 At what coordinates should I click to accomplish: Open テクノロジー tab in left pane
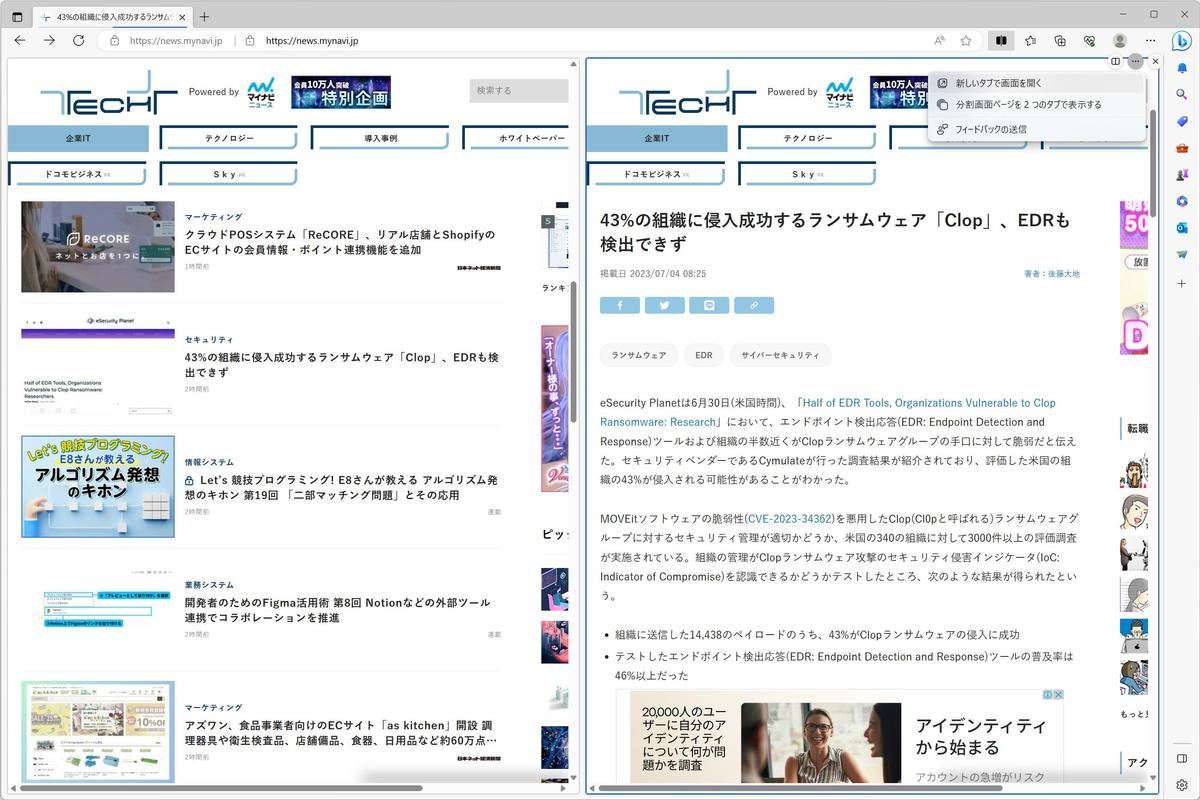(229, 138)
